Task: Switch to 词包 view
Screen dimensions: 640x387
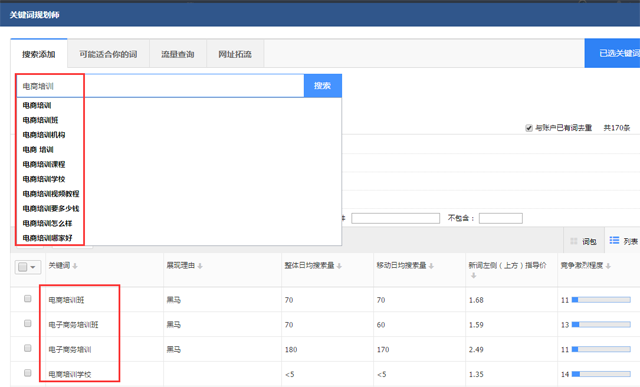Action: (584, 241)
